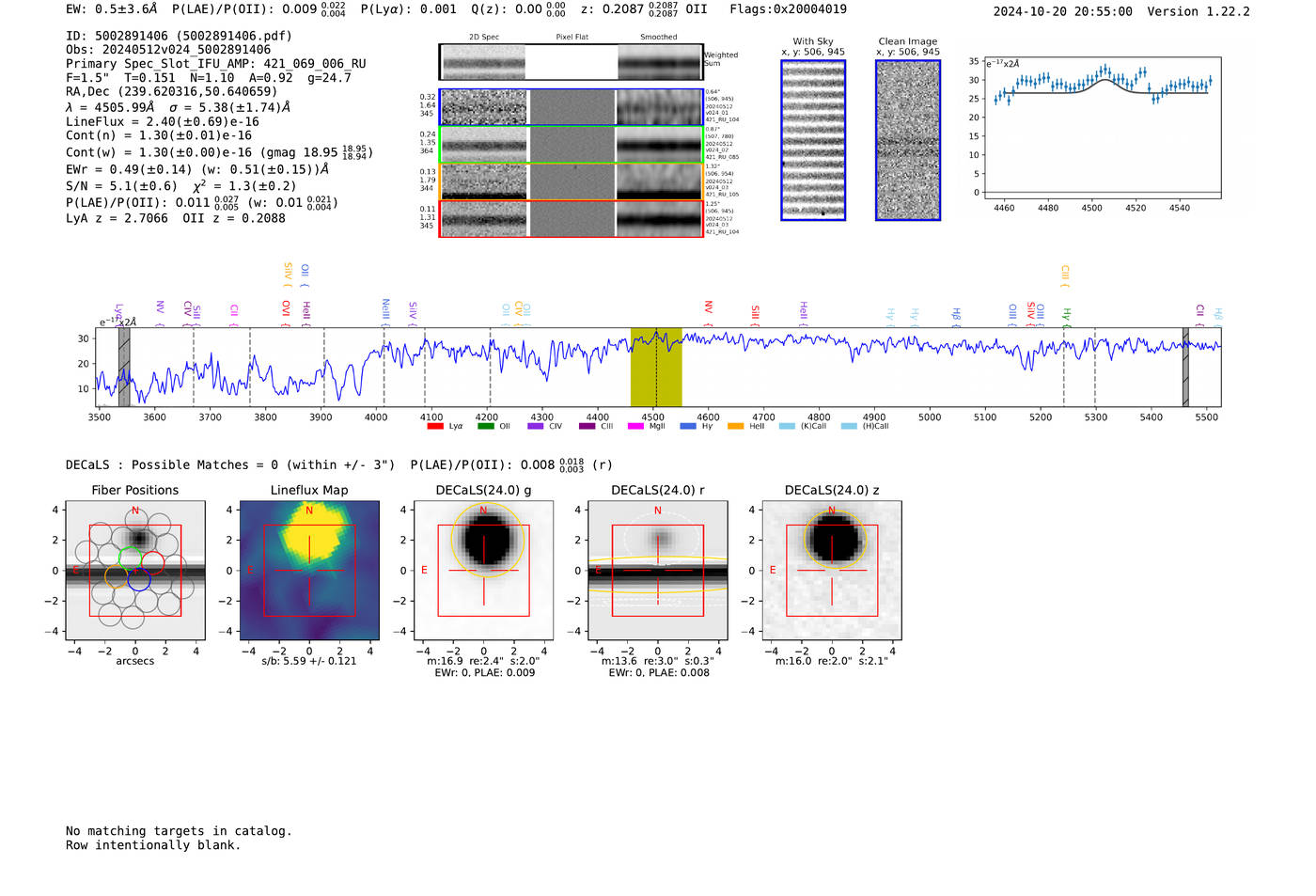The width and height of the screenshot is (1316, 896).
Task: Click the Gaussian-fit zoomed spectrum plot
Action: (1103, 129)
